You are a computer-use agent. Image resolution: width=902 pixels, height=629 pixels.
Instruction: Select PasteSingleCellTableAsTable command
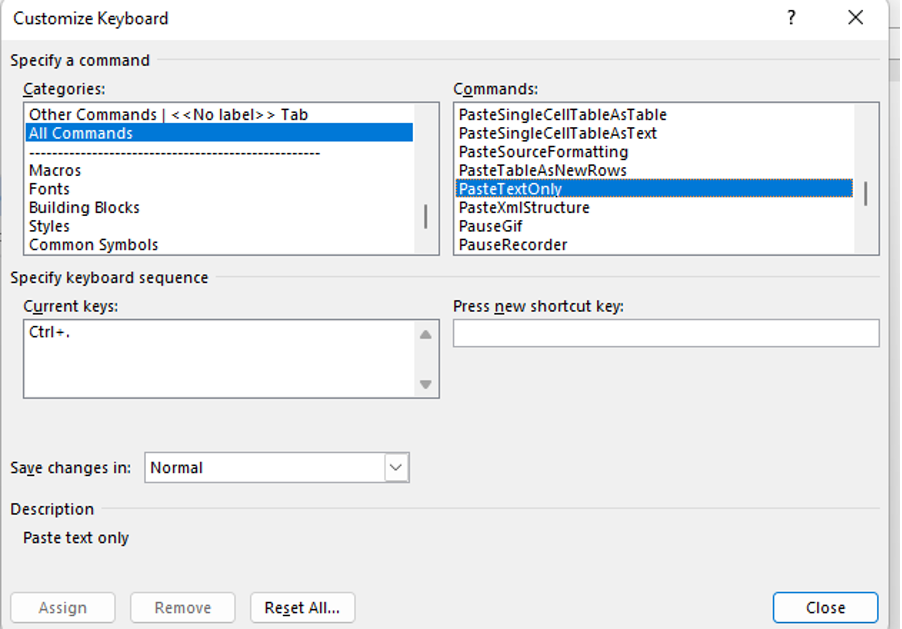tap(655, 115)
